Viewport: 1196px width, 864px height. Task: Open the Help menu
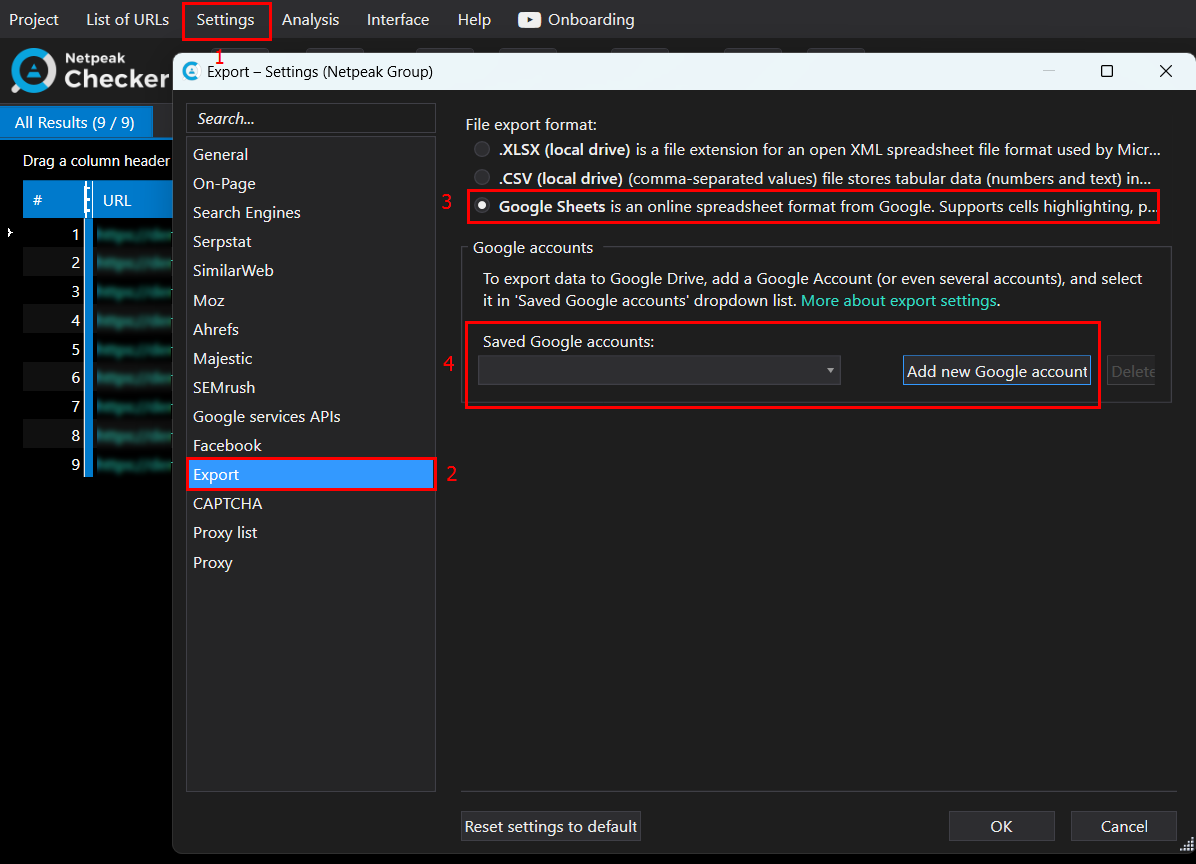(x=474, y=20)
